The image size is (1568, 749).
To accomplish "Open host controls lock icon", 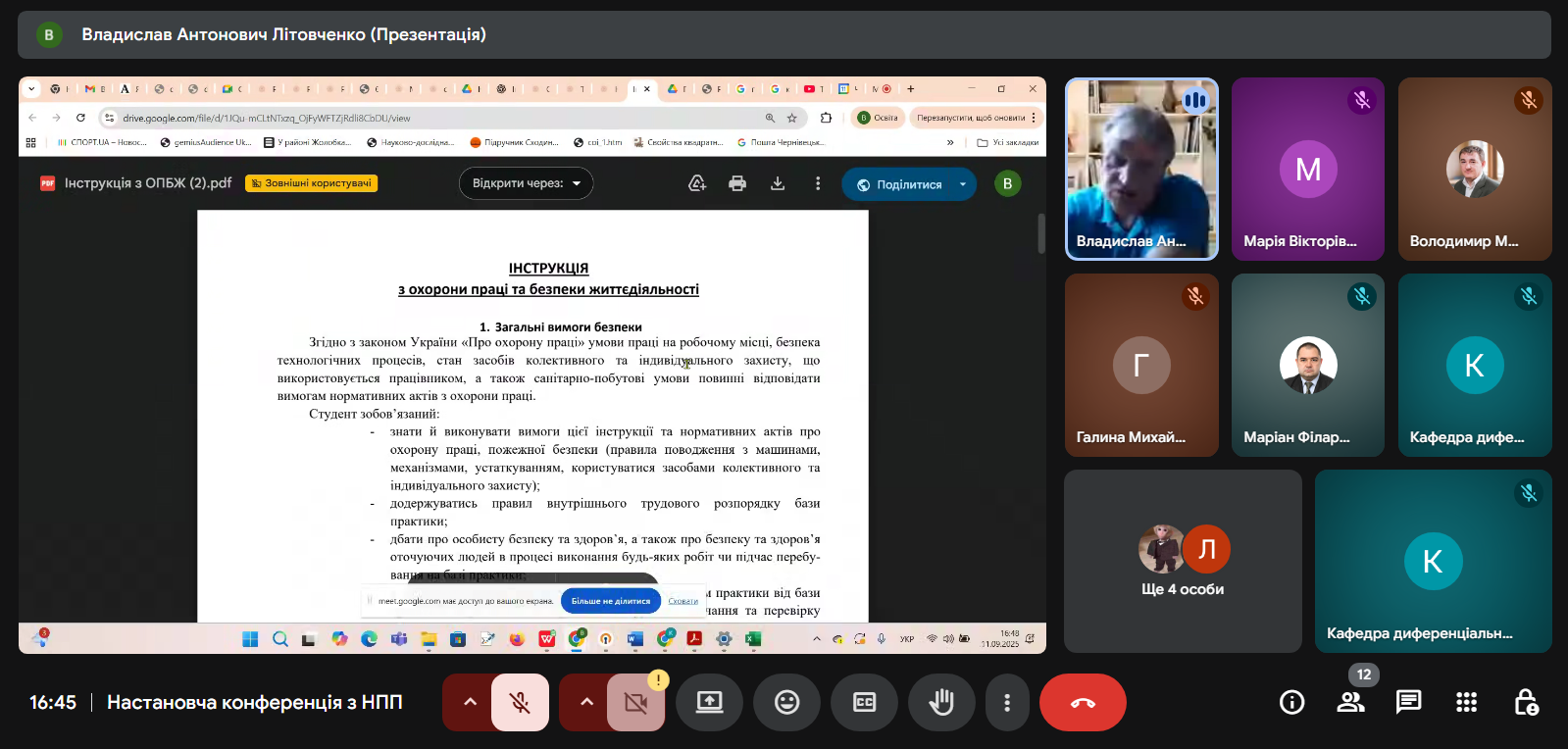I will 1525,702.
